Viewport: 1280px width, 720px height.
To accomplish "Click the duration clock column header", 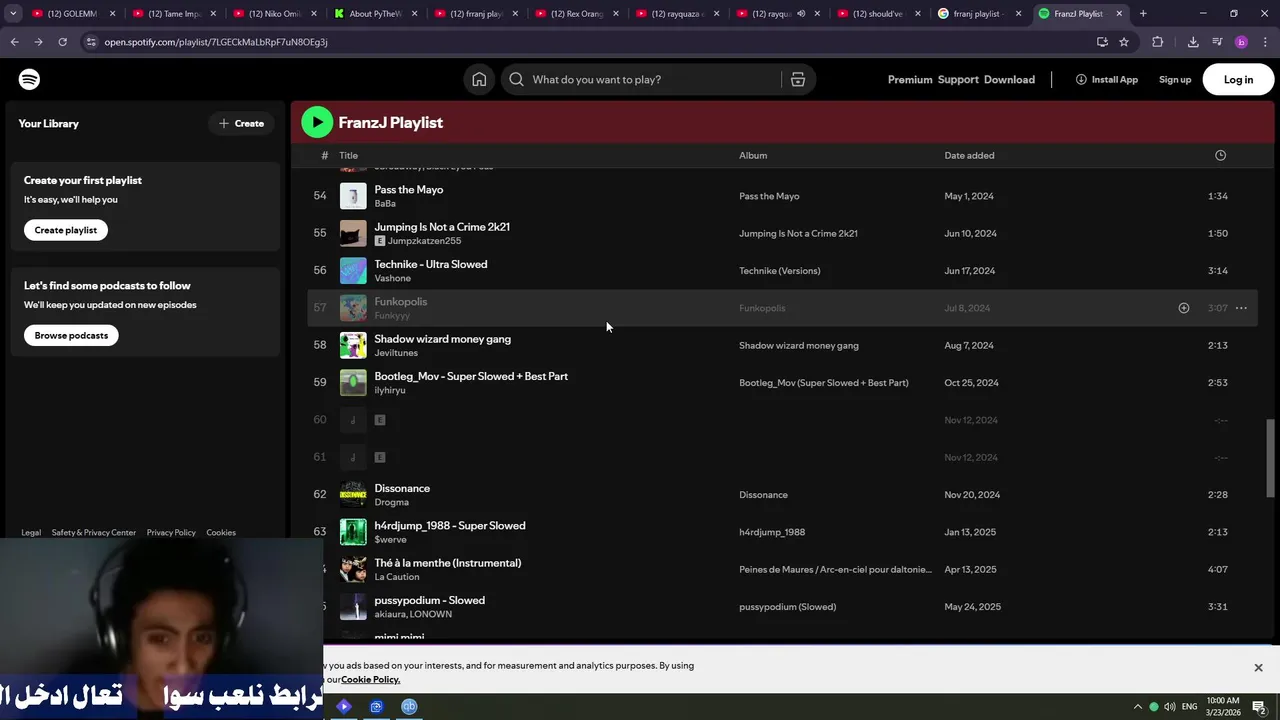I will (x=1220, y=155).
